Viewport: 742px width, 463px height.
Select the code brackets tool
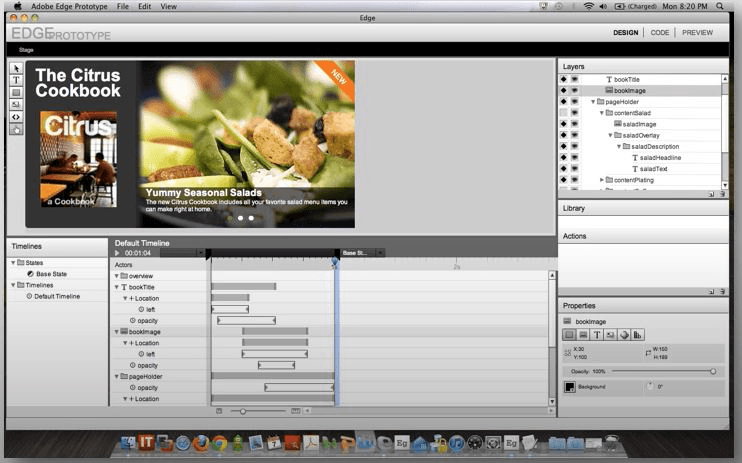tap(16, 117)
